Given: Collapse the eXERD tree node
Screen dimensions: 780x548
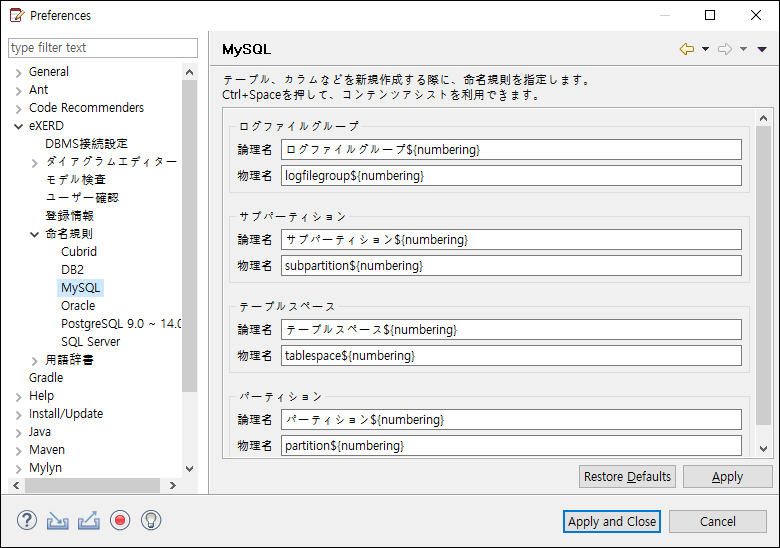Looking at the screenshot, I should click(x=18, y=126).
